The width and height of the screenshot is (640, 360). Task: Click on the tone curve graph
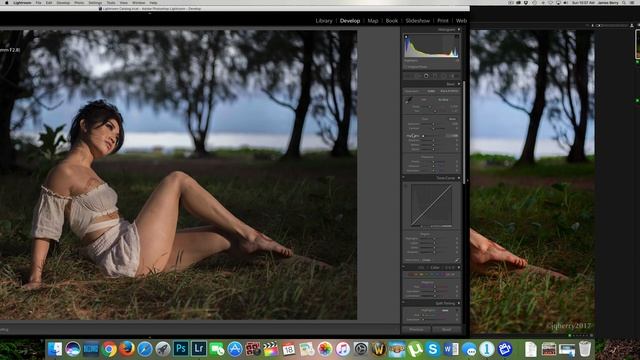[431, 204]
